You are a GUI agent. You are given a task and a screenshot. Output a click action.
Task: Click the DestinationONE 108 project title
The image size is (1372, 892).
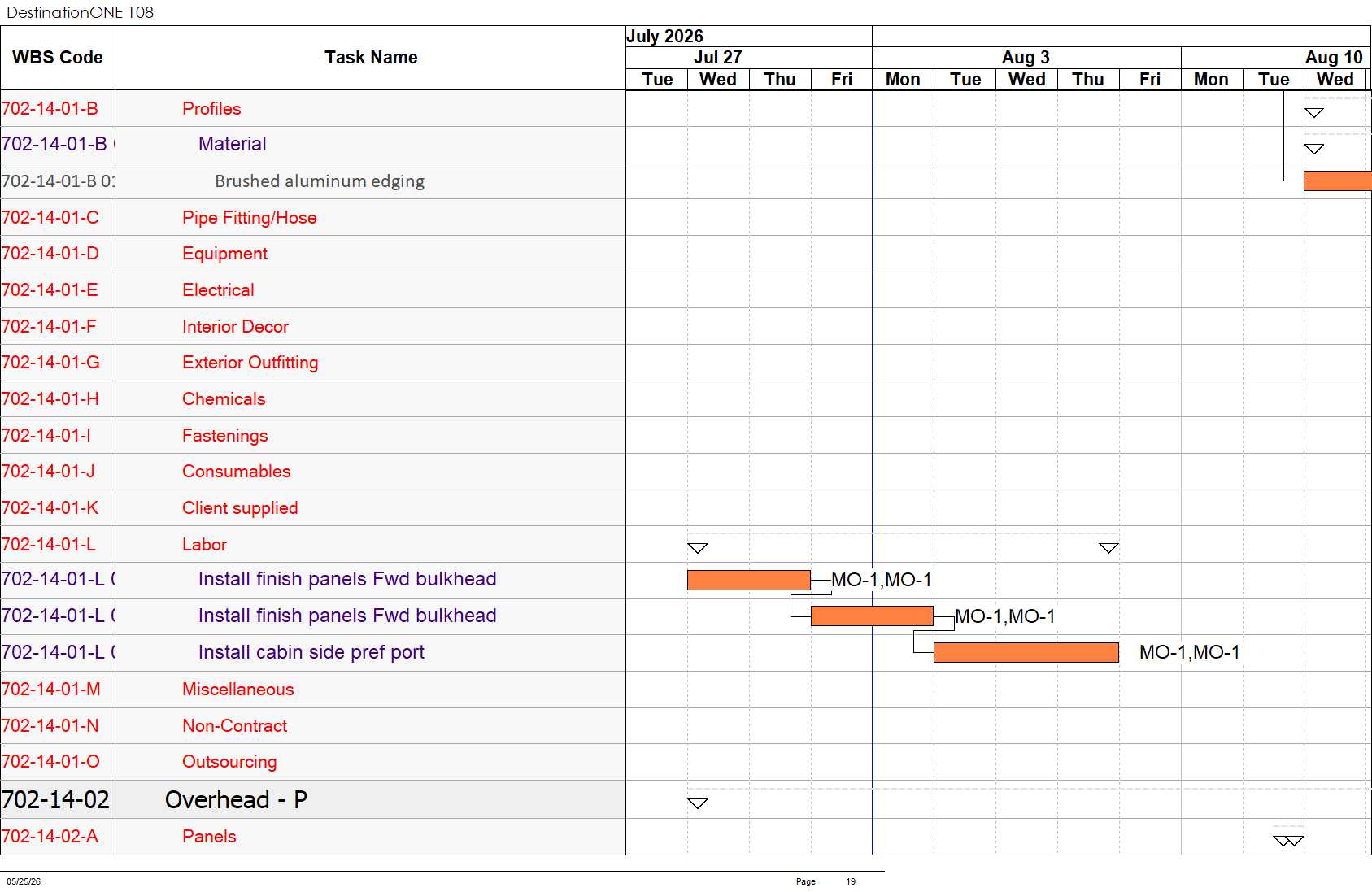pyautogui.click(x=80, y=12)
